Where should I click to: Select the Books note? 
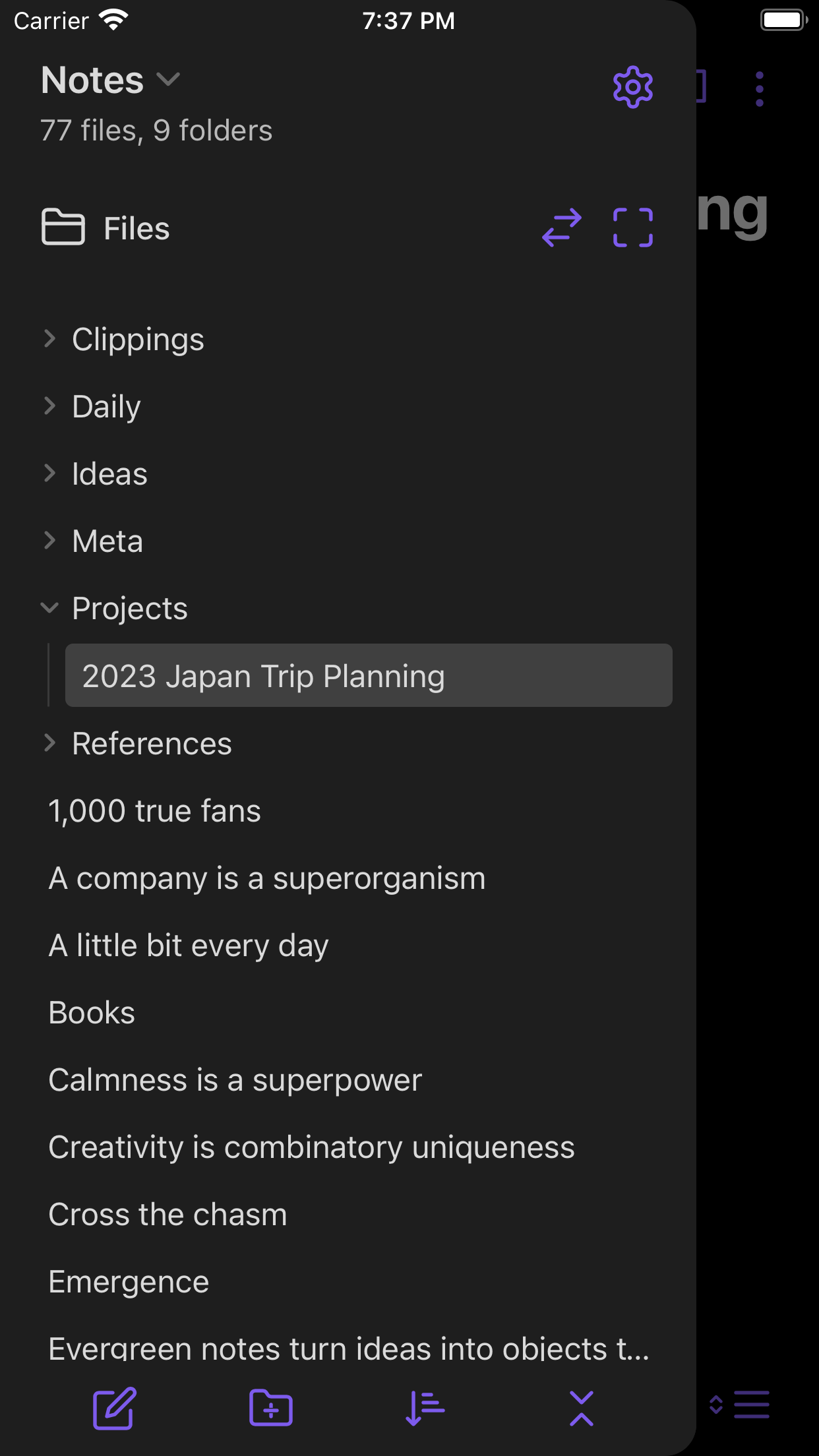[92, 1012]
